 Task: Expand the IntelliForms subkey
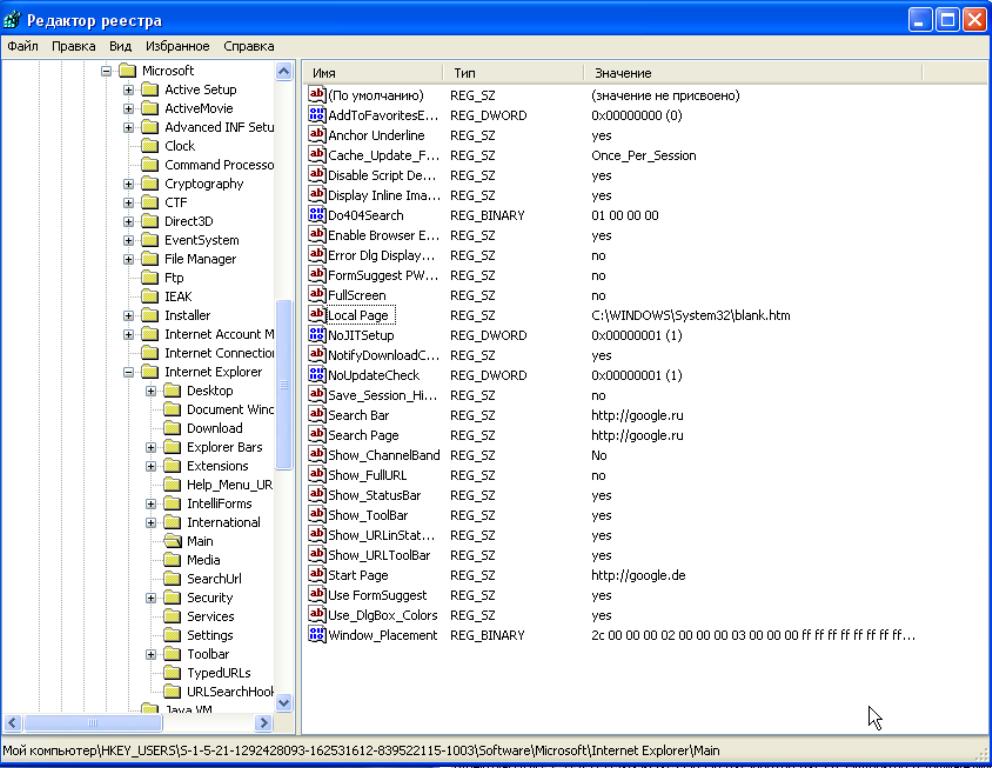(x=151, y=504)
